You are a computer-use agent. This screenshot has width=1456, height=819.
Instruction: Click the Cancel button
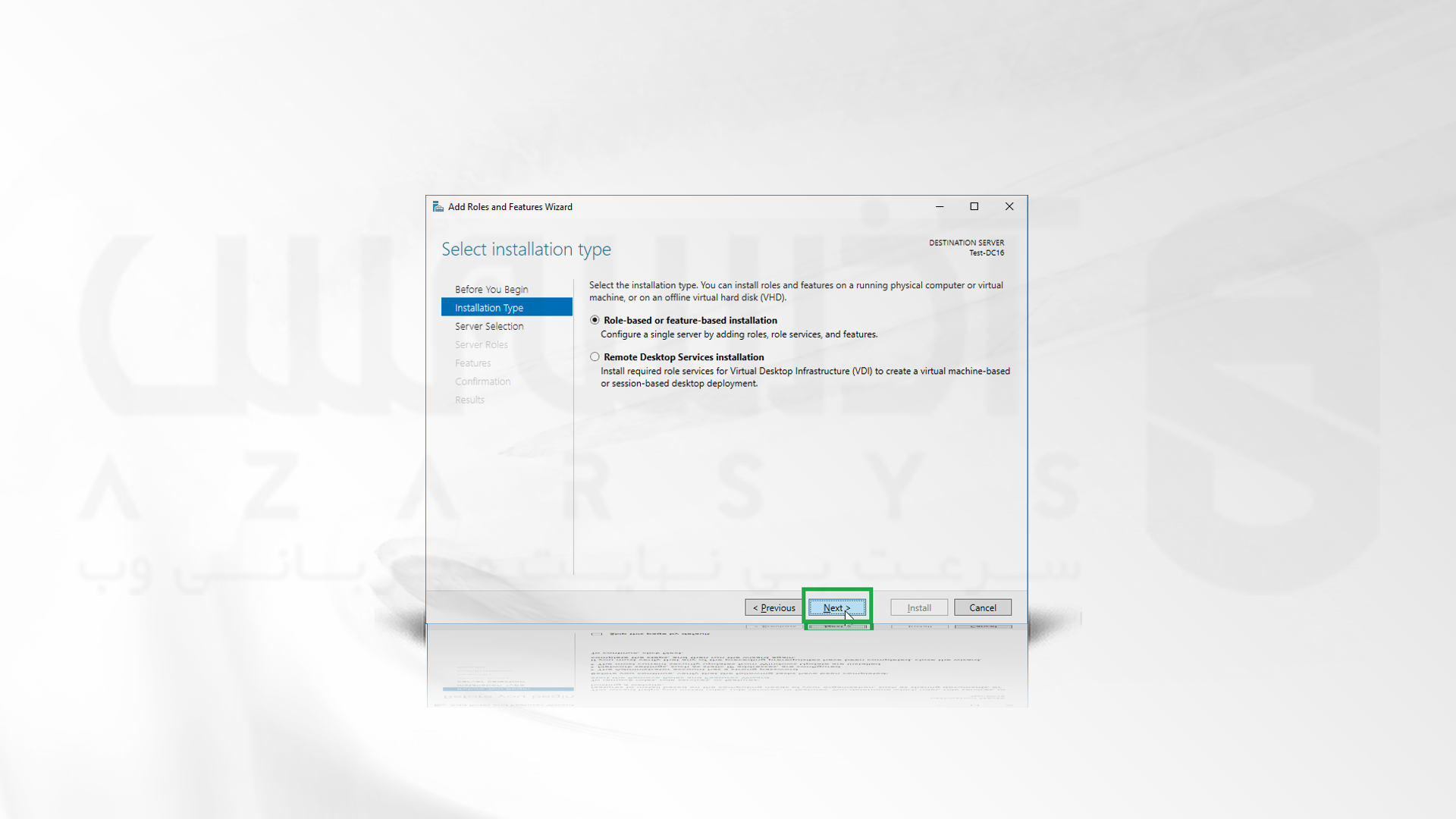[983, 607]
